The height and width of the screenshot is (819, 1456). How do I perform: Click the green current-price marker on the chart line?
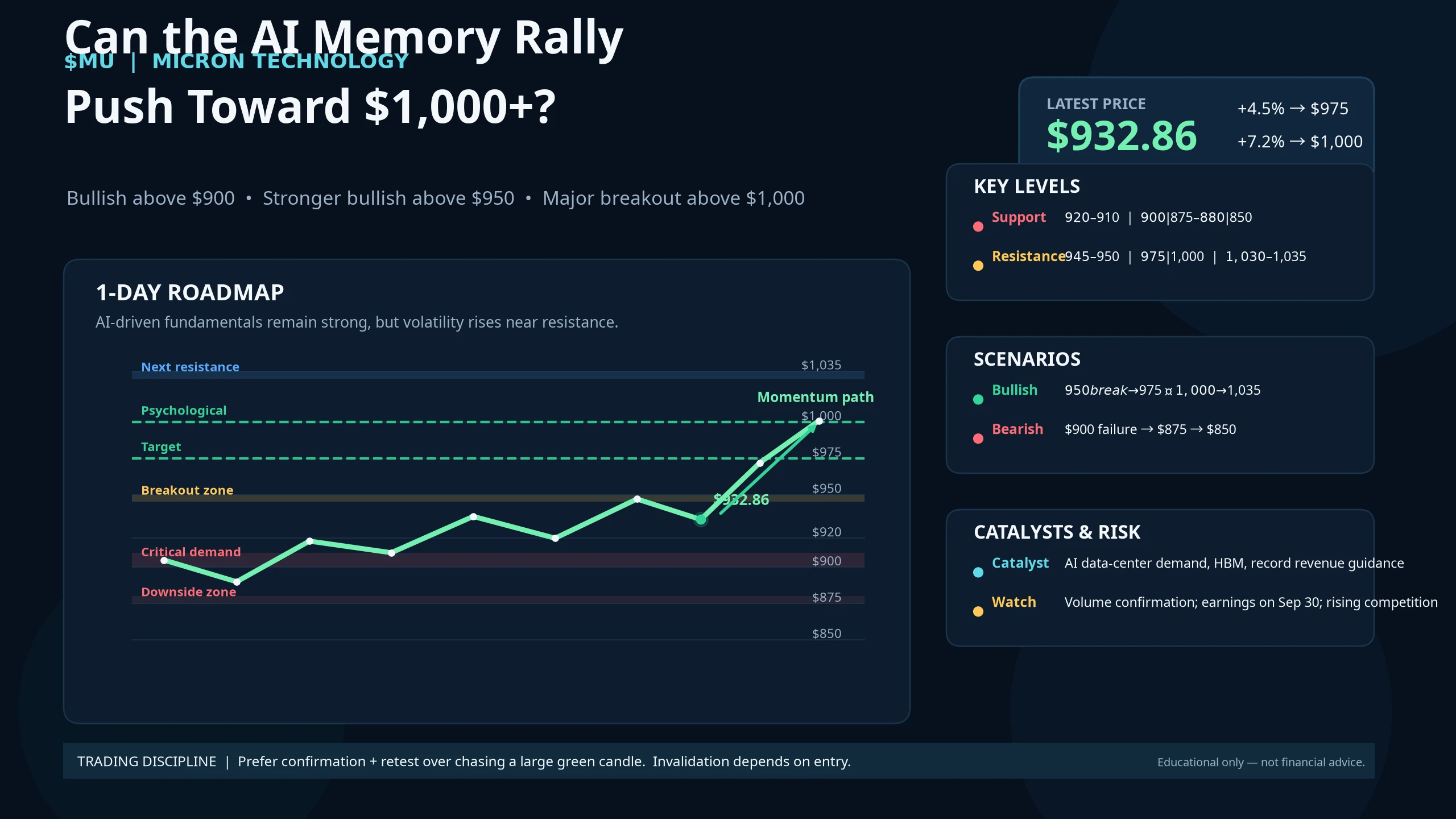point(701,520)
